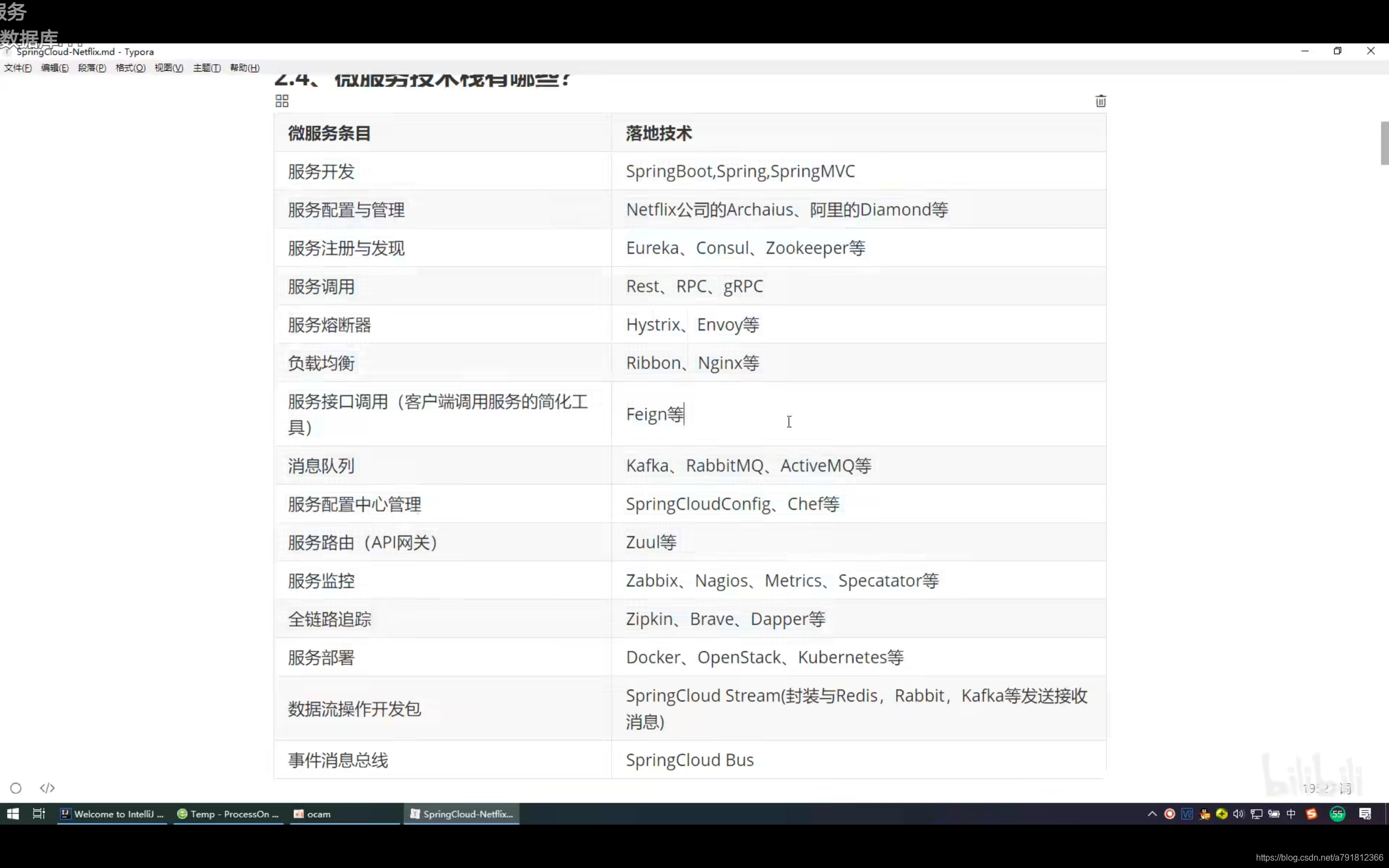Screen dimensions: 1389x868
Task: Click the Ribbon、Nginx等 cell
Action: [x=859, y=363]
